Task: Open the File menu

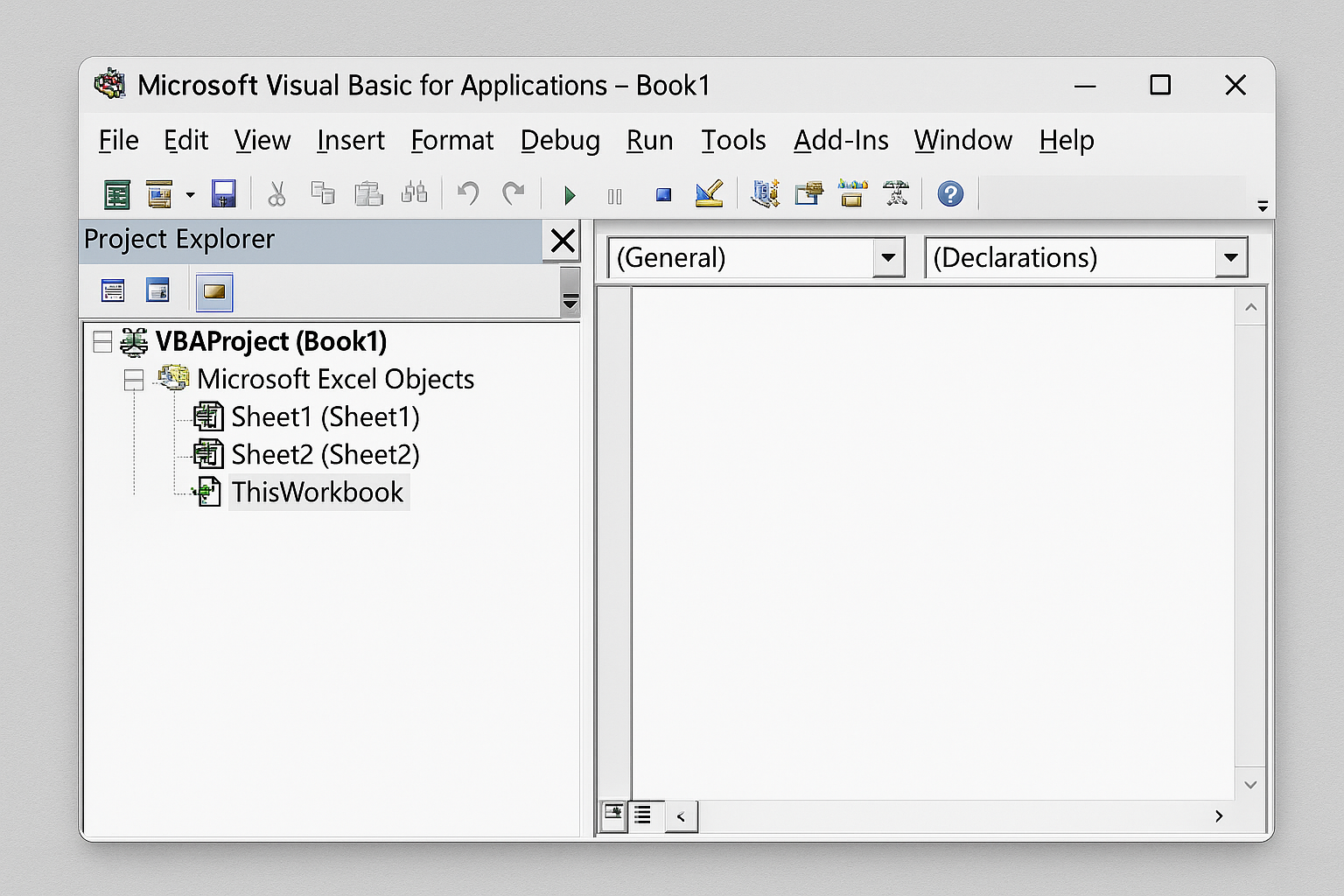Action: 118,140
